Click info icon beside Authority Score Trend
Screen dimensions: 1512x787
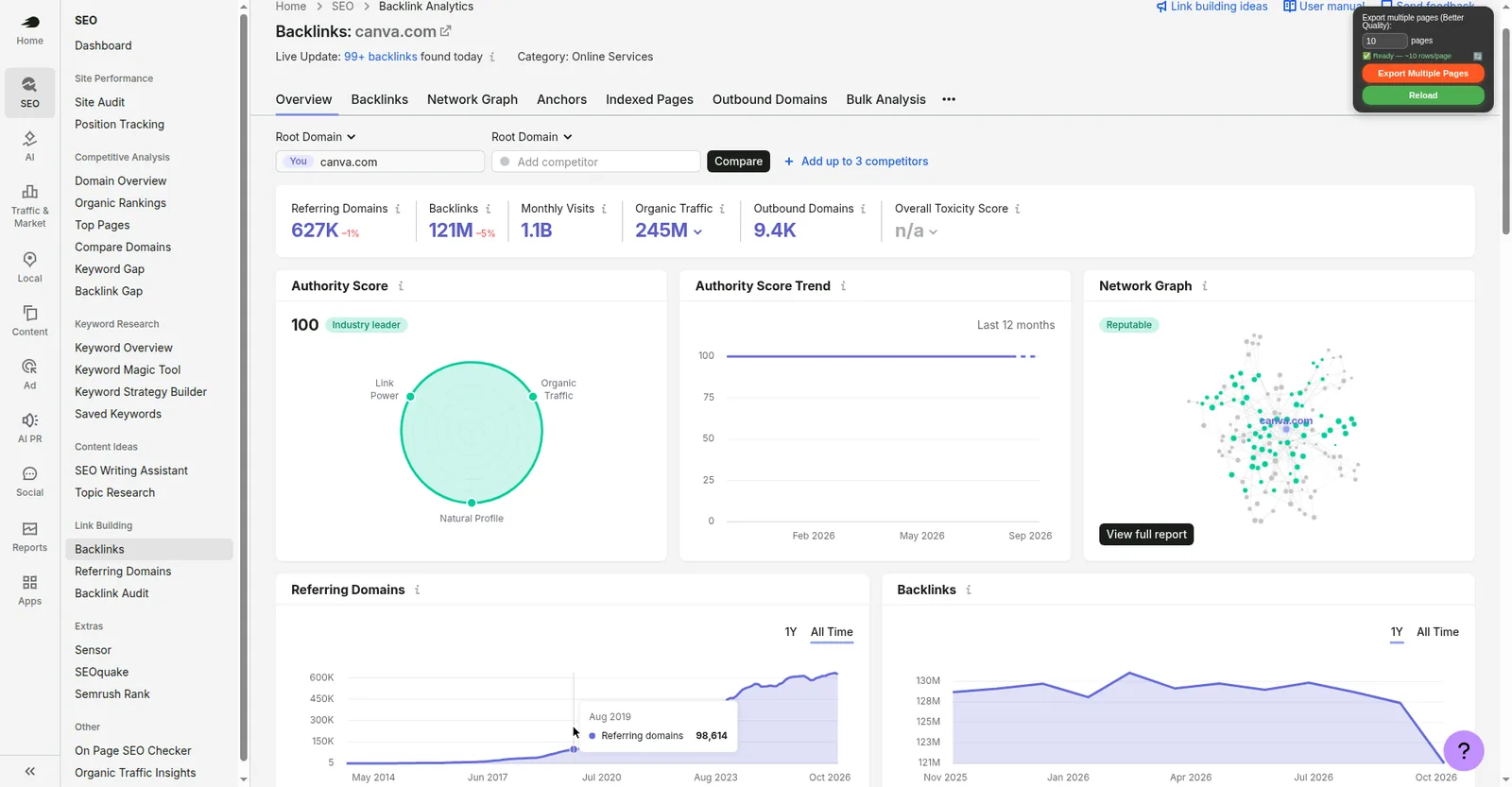pyautogui.click(x=843, y=286)
